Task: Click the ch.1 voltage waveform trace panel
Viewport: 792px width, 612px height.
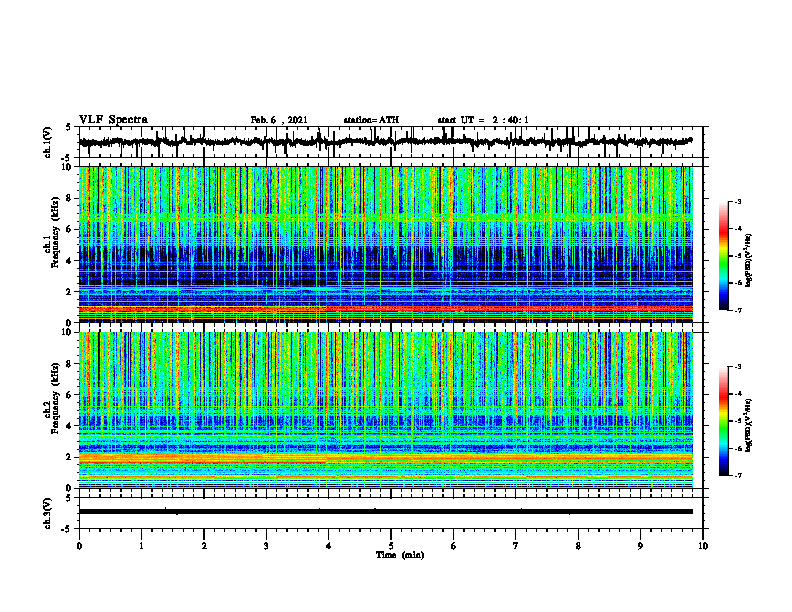Action: (x=391, y=142)
